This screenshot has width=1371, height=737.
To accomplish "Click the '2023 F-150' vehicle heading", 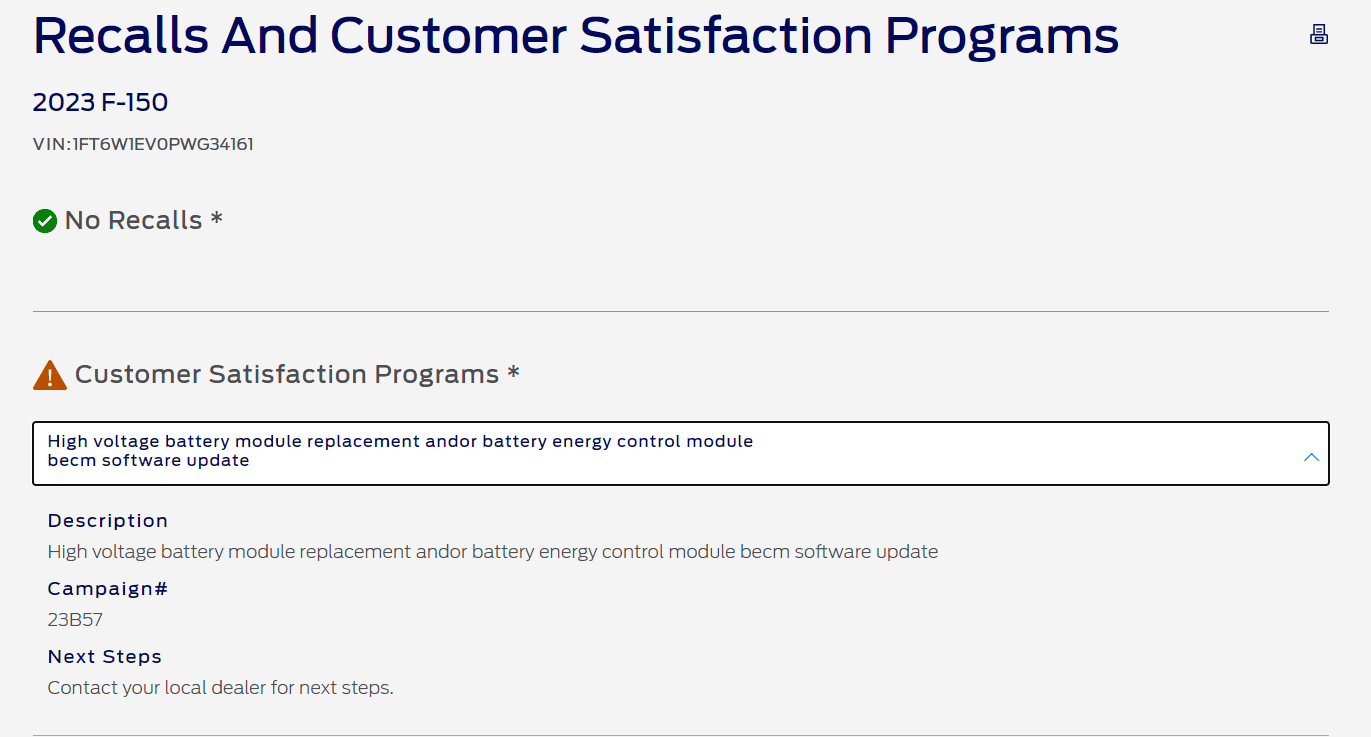I will (x=100, y=103).
